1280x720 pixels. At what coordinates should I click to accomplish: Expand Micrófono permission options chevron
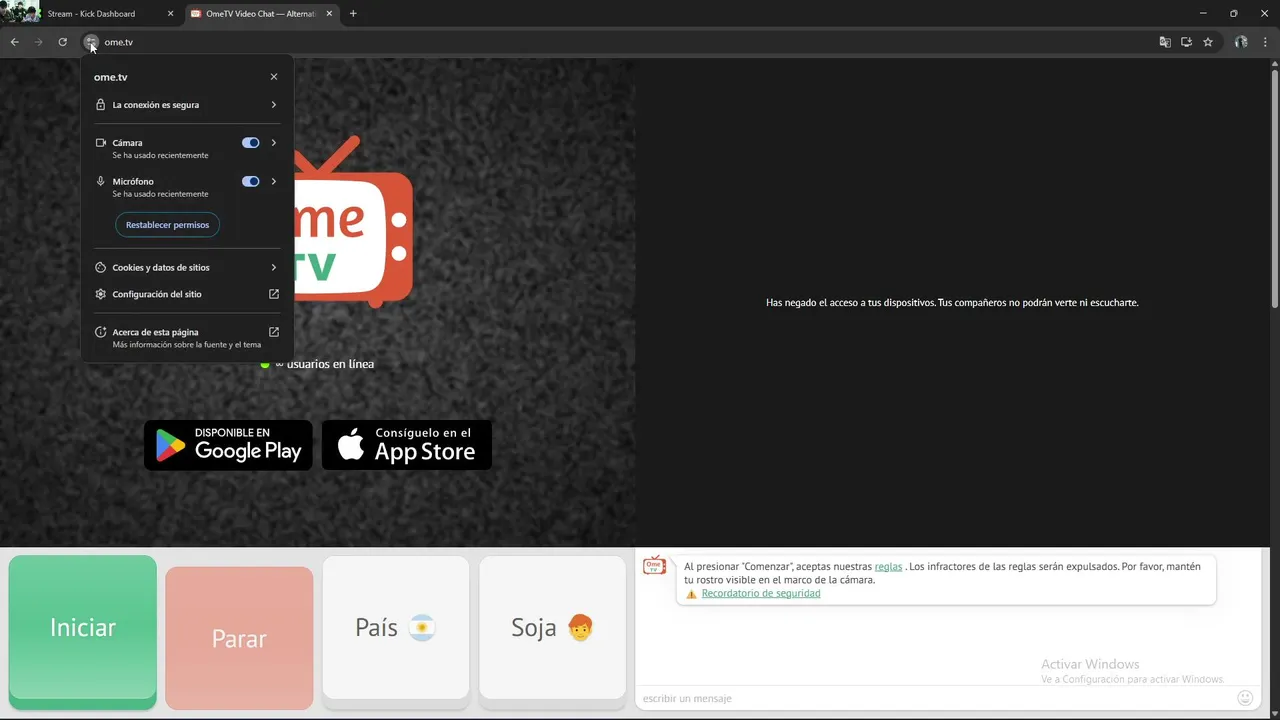click(x=274, y=182)
